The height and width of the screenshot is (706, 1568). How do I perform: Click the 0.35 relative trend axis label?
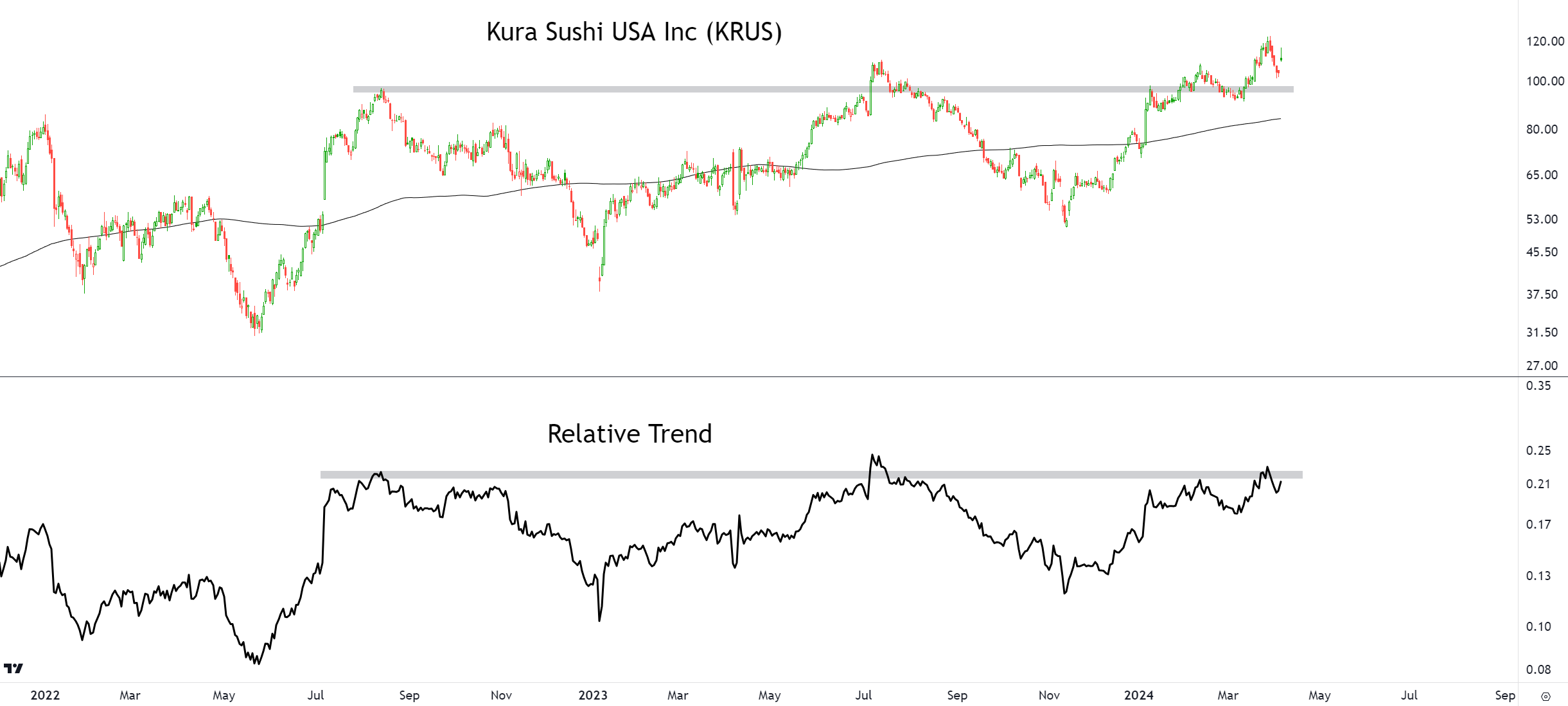pos(1538,385)
